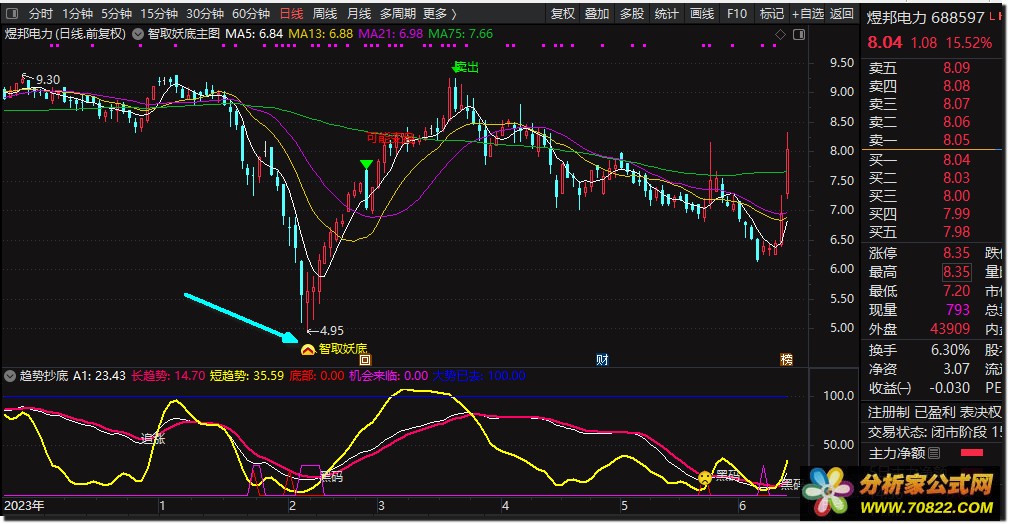Click MA75: 7.66 value
Viewport: 1010px width, 524px height.
pos(460,34)
